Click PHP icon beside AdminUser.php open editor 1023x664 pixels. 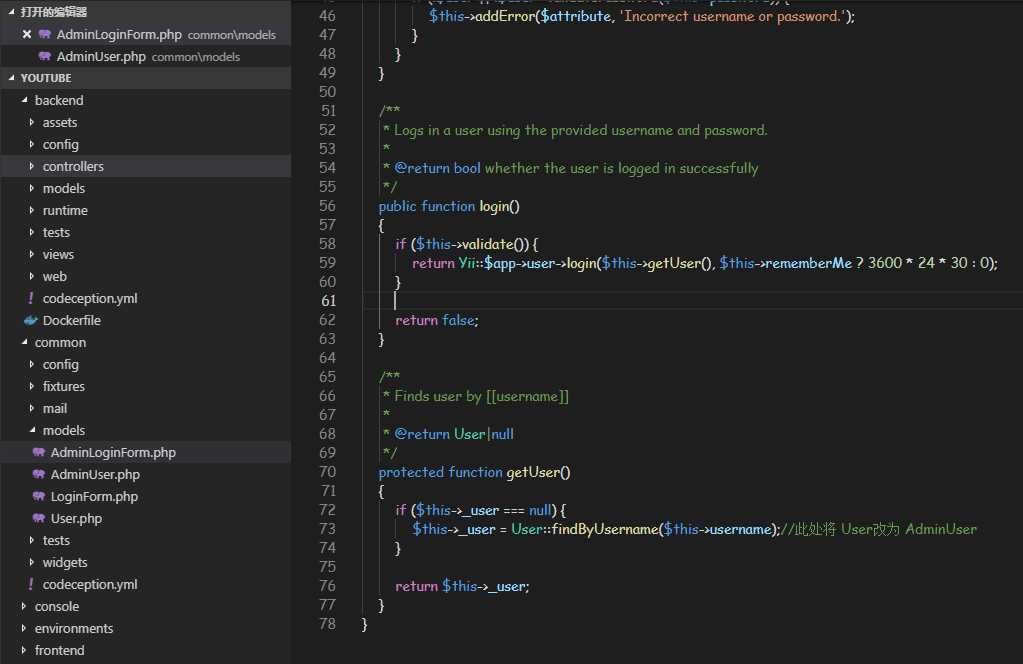(x=44, y=56)
